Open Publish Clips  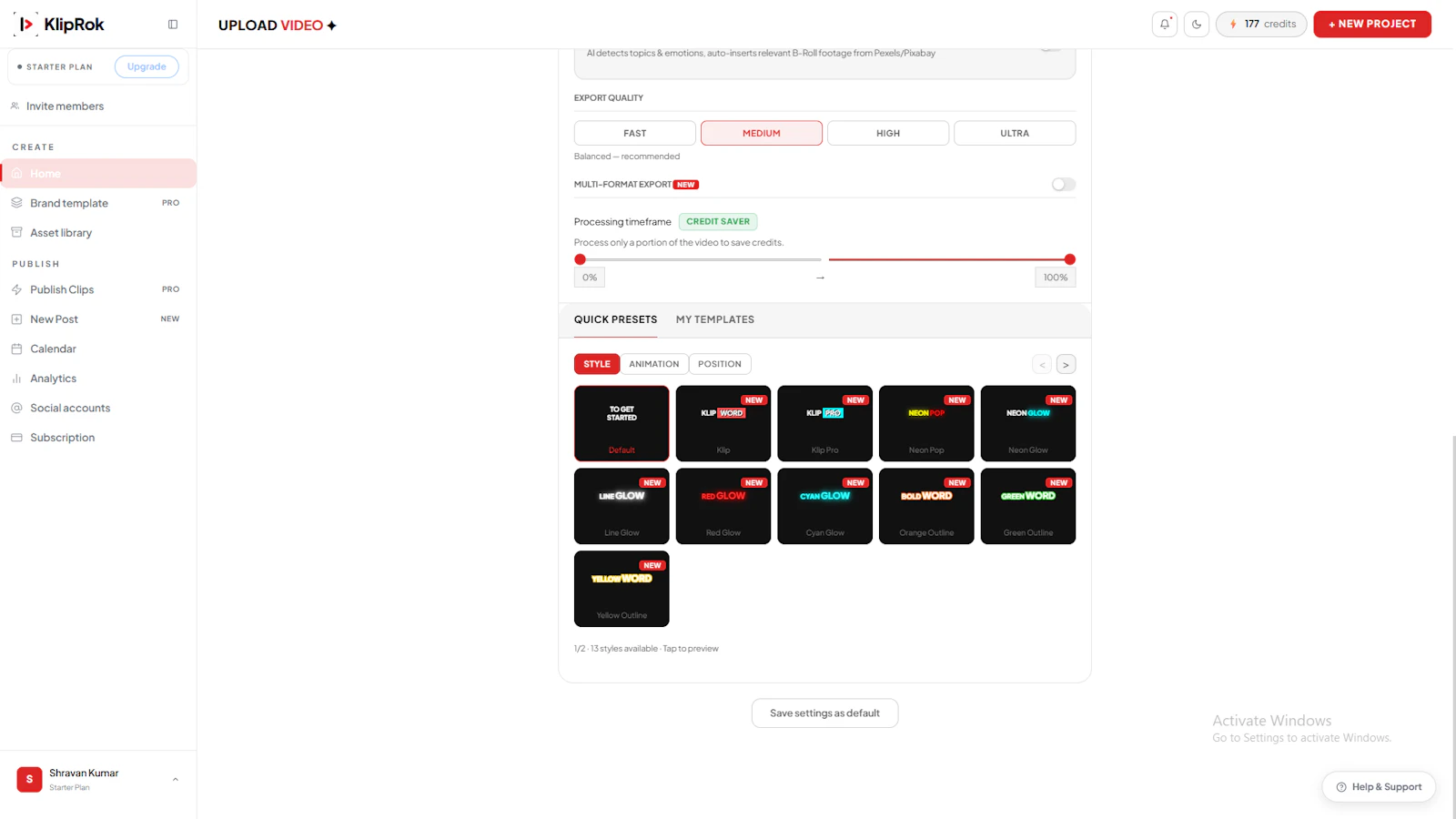coord(98,289)
